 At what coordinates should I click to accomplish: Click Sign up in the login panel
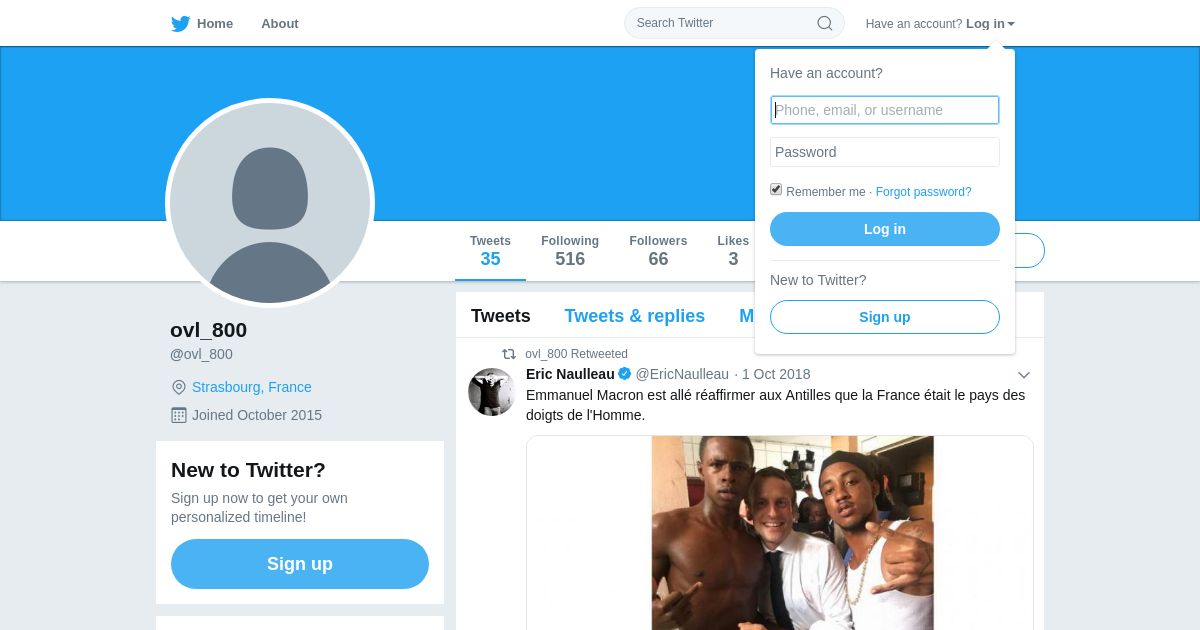click(884, 317)
